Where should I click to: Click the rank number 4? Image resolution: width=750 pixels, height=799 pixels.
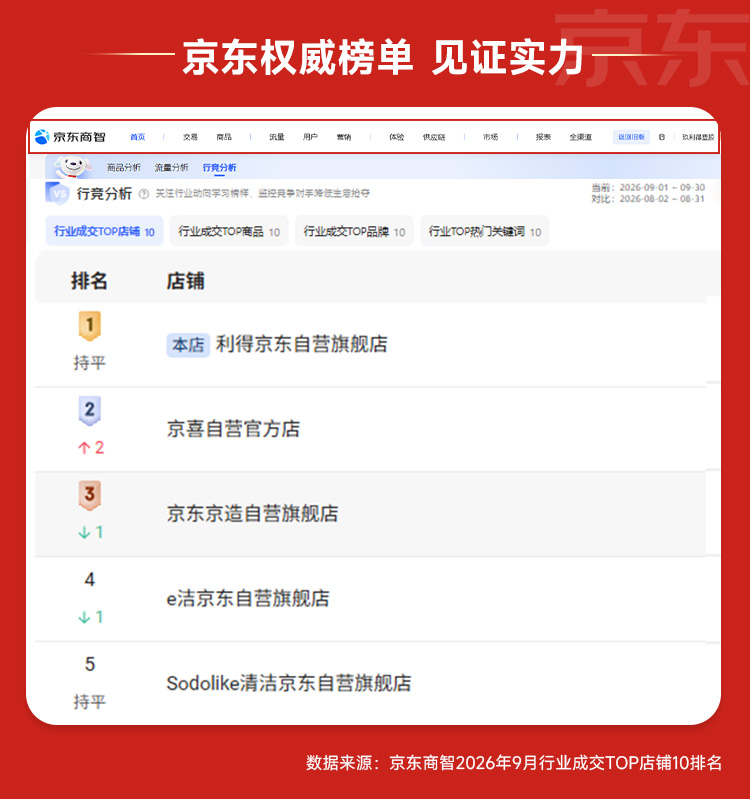[90, 579]
